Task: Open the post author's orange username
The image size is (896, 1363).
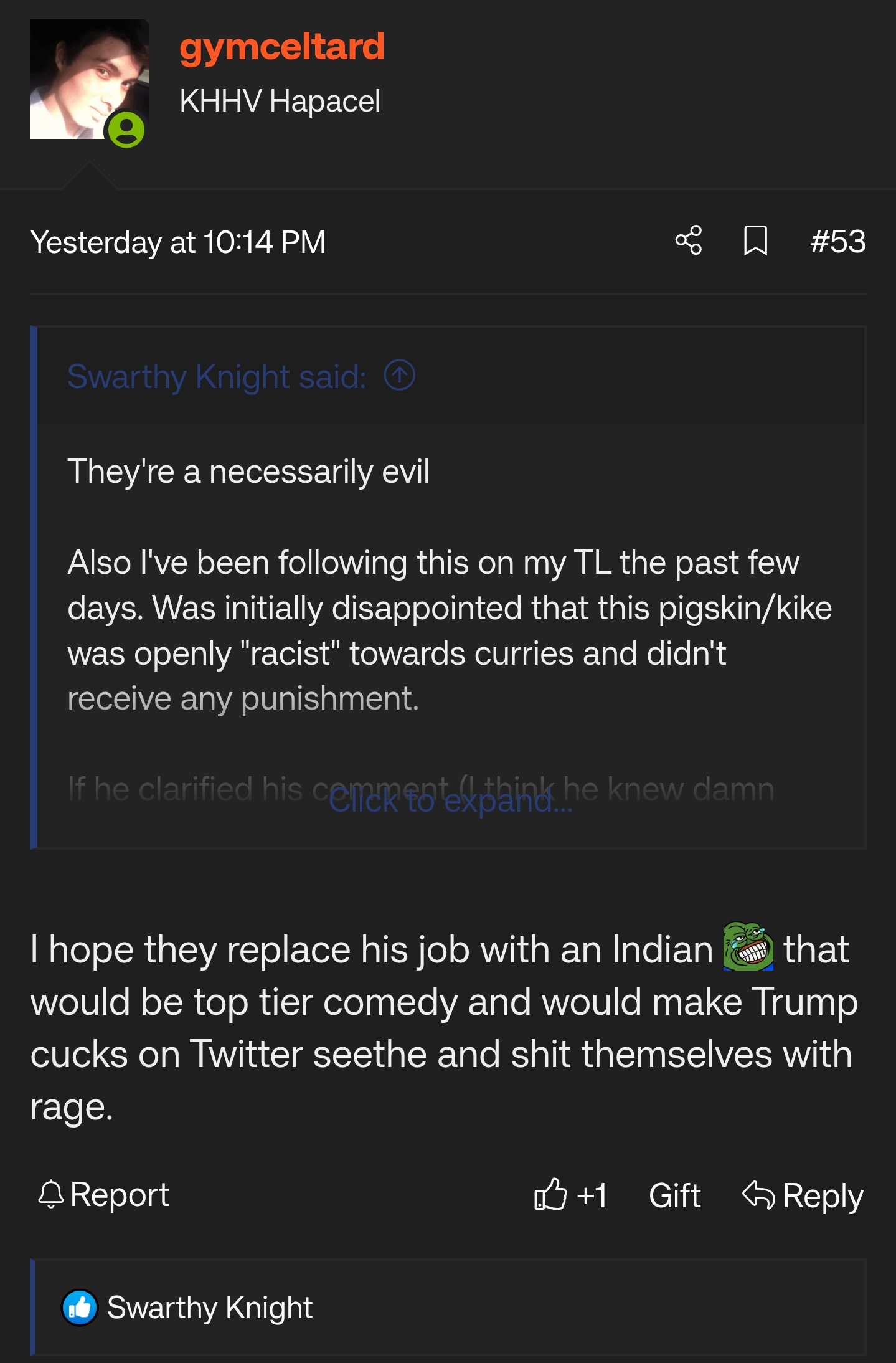Action: [281, 47]
